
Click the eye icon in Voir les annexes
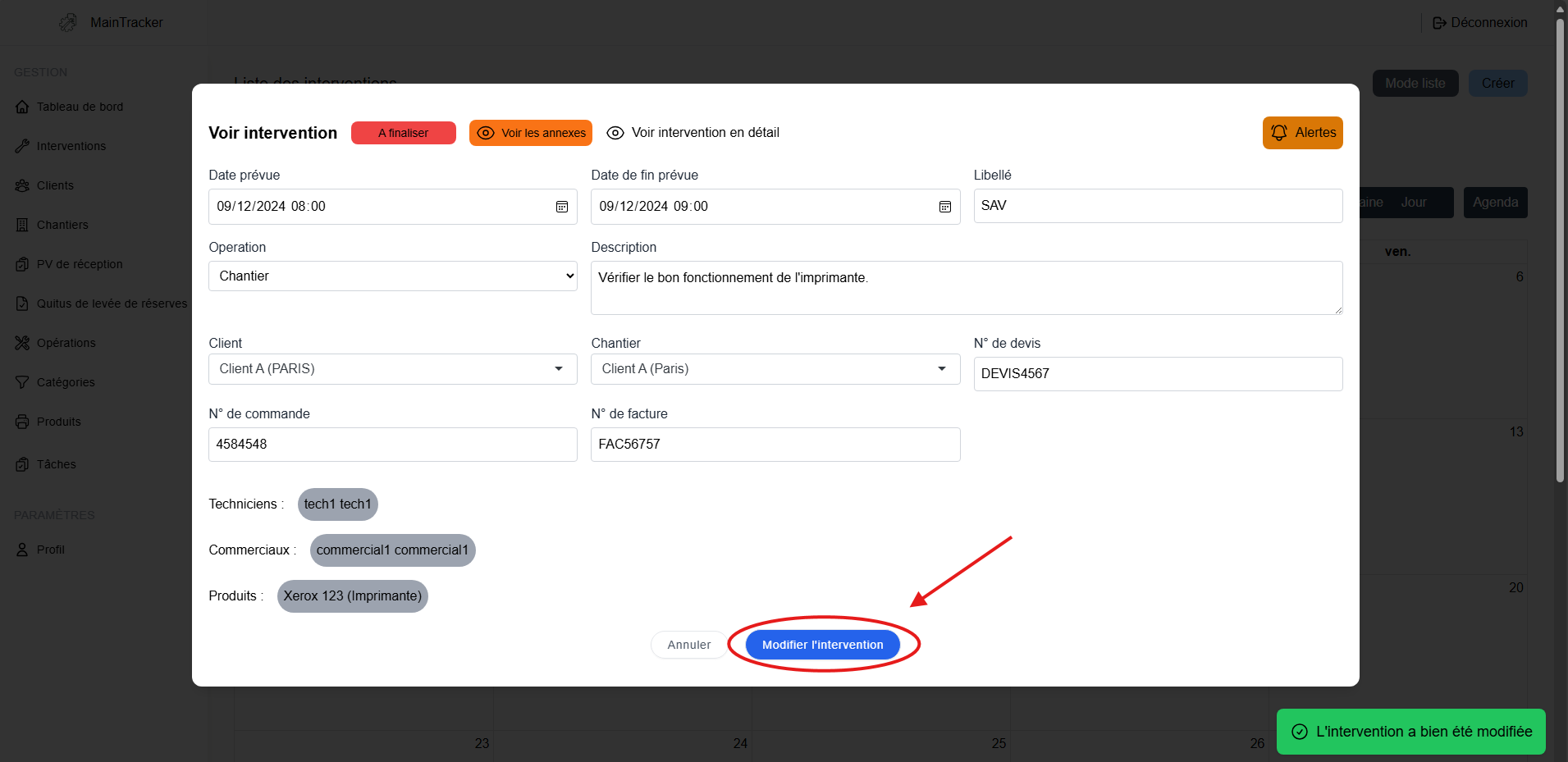(486, 133)
